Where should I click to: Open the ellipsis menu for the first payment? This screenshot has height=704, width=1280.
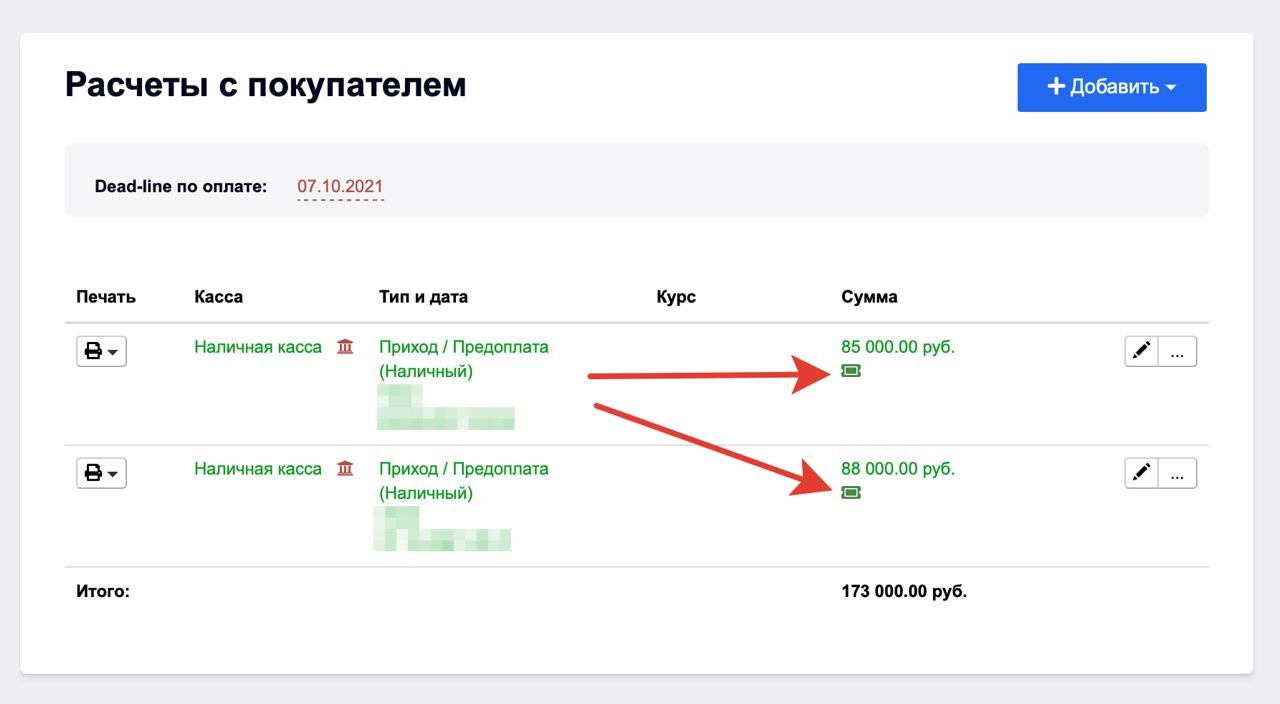pos(1177,351)
